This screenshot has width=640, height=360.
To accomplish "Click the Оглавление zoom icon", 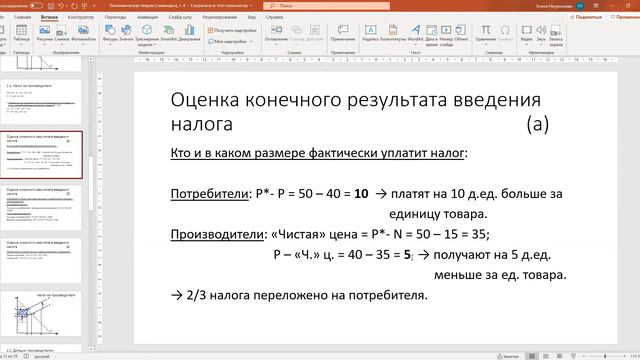I will [276, 33].
